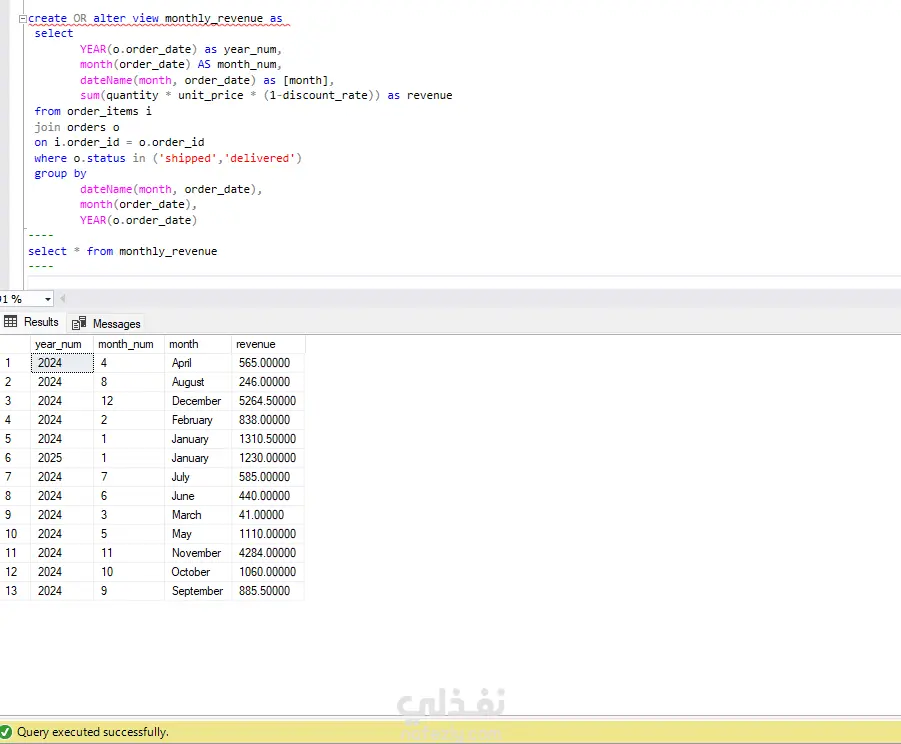Click the Messages tab icon
901x744 pixels.
pos(79,323)
